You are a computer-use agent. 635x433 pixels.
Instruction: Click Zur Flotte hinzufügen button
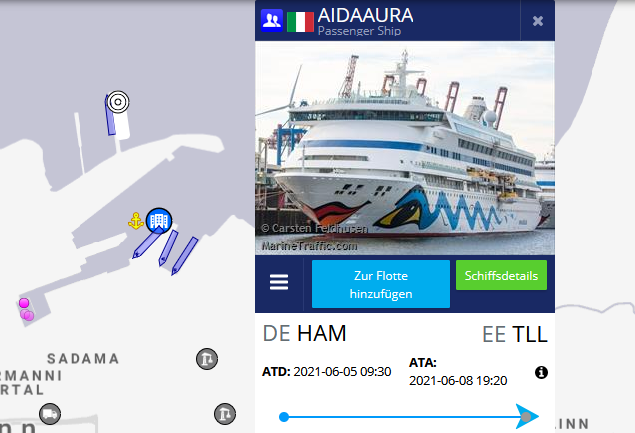coord(381,284)
